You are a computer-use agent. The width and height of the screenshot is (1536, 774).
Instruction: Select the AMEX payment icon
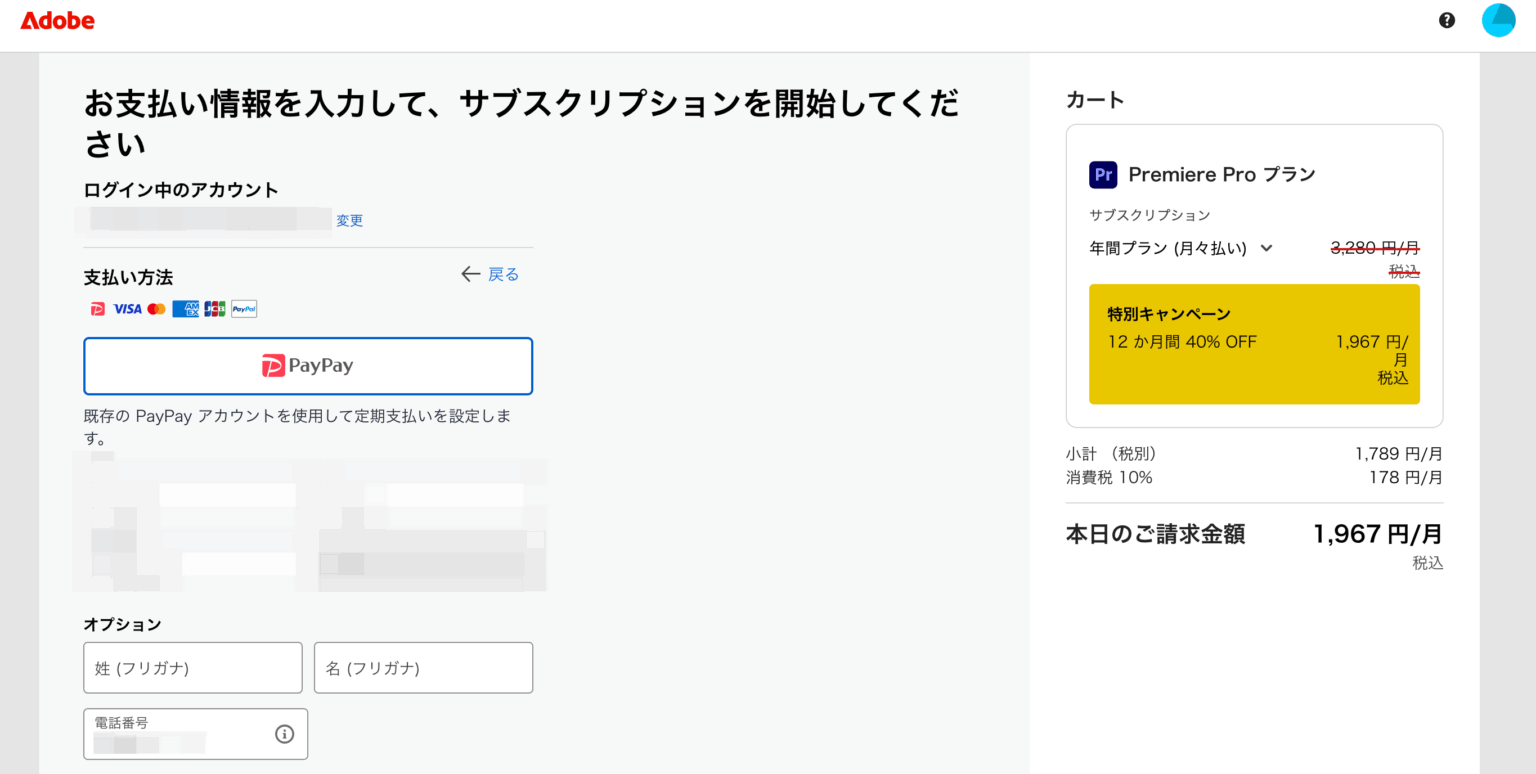(x=185, y=308)
